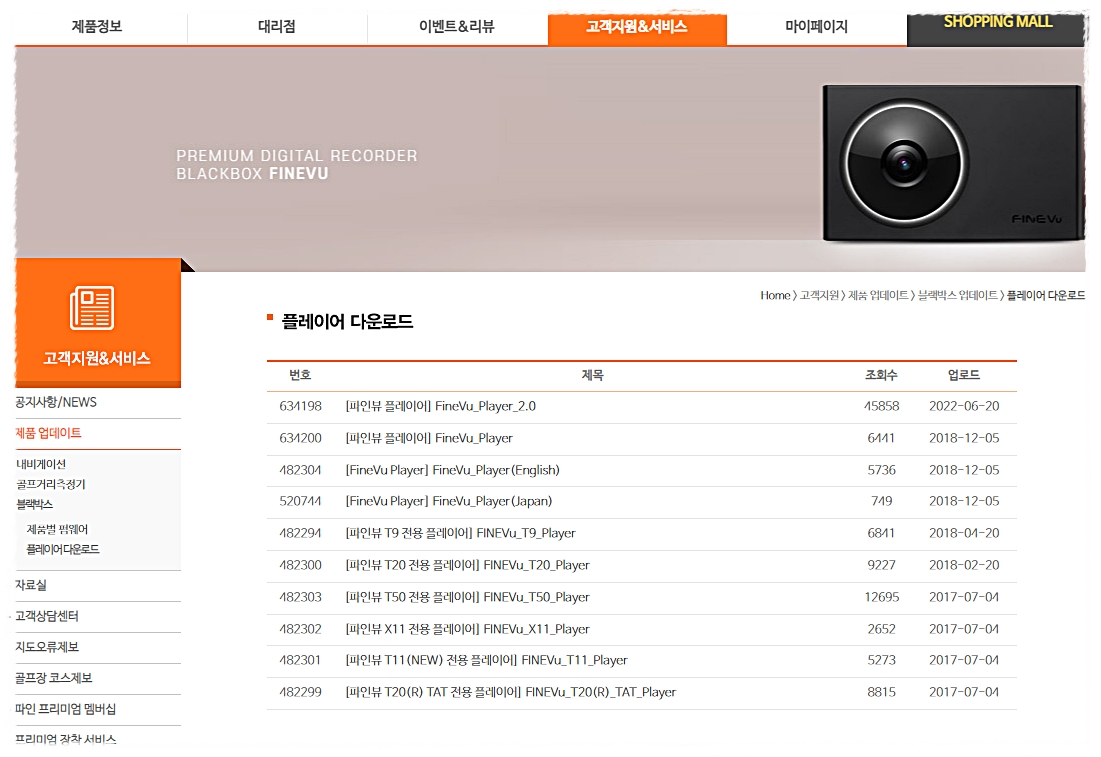The image size is (1101, 757).
Task: Open the FINEVu_X11_Player post
Action: tap(467, 629)
